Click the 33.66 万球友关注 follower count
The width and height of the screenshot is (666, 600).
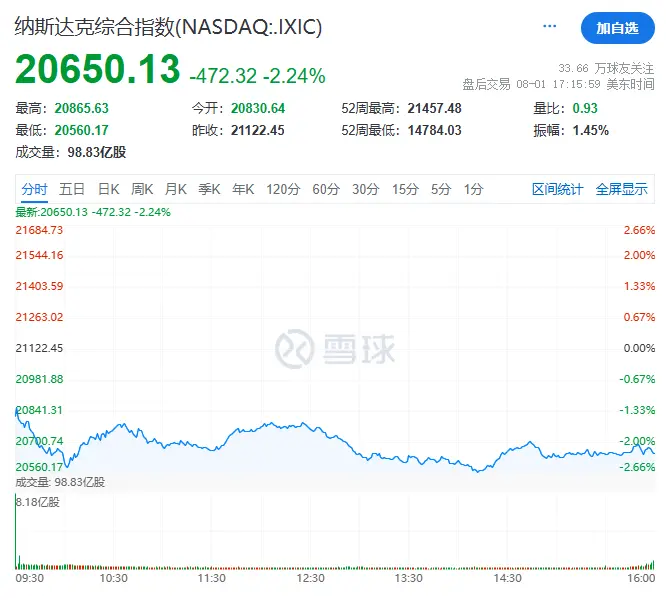606,68
